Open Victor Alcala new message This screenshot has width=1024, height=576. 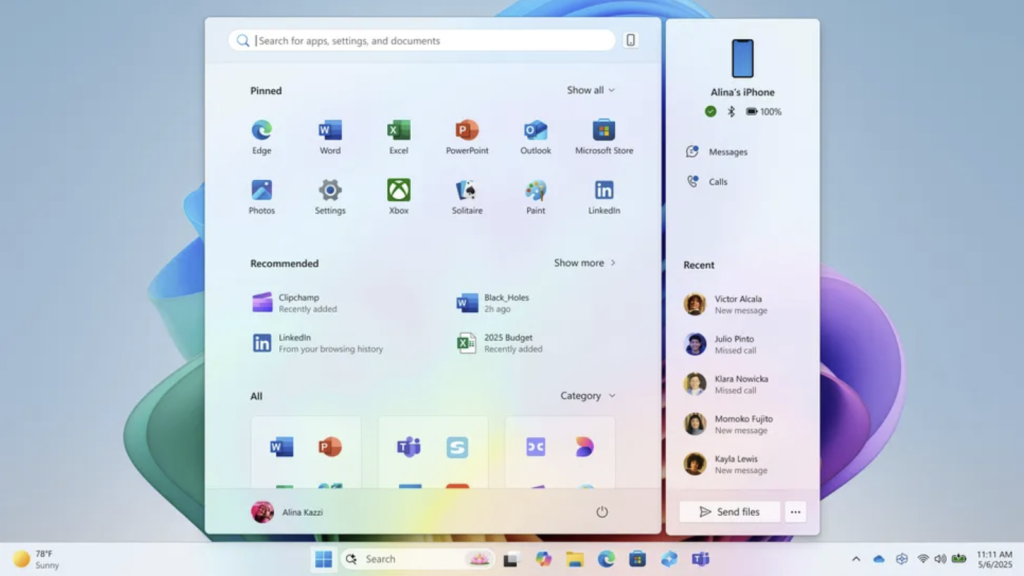726,304
